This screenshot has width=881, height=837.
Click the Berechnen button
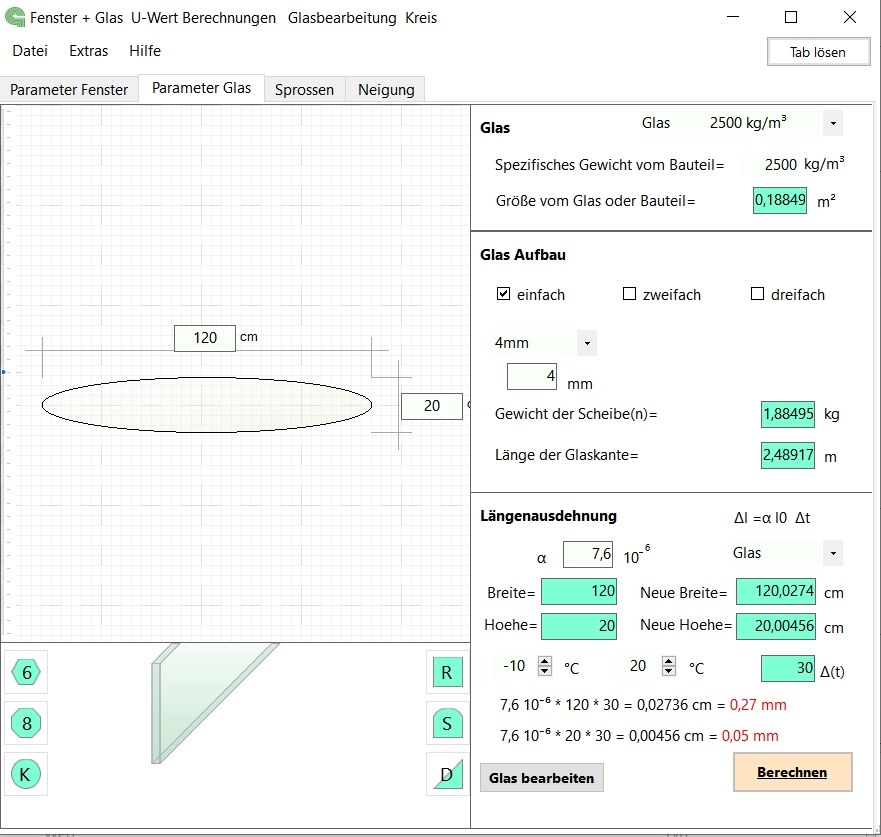point(792,772)
